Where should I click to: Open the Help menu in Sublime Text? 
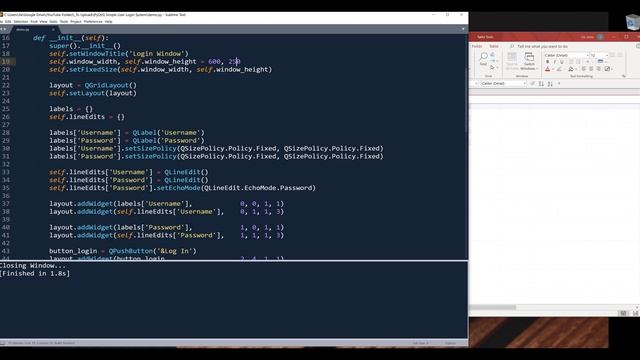[108, 22]
